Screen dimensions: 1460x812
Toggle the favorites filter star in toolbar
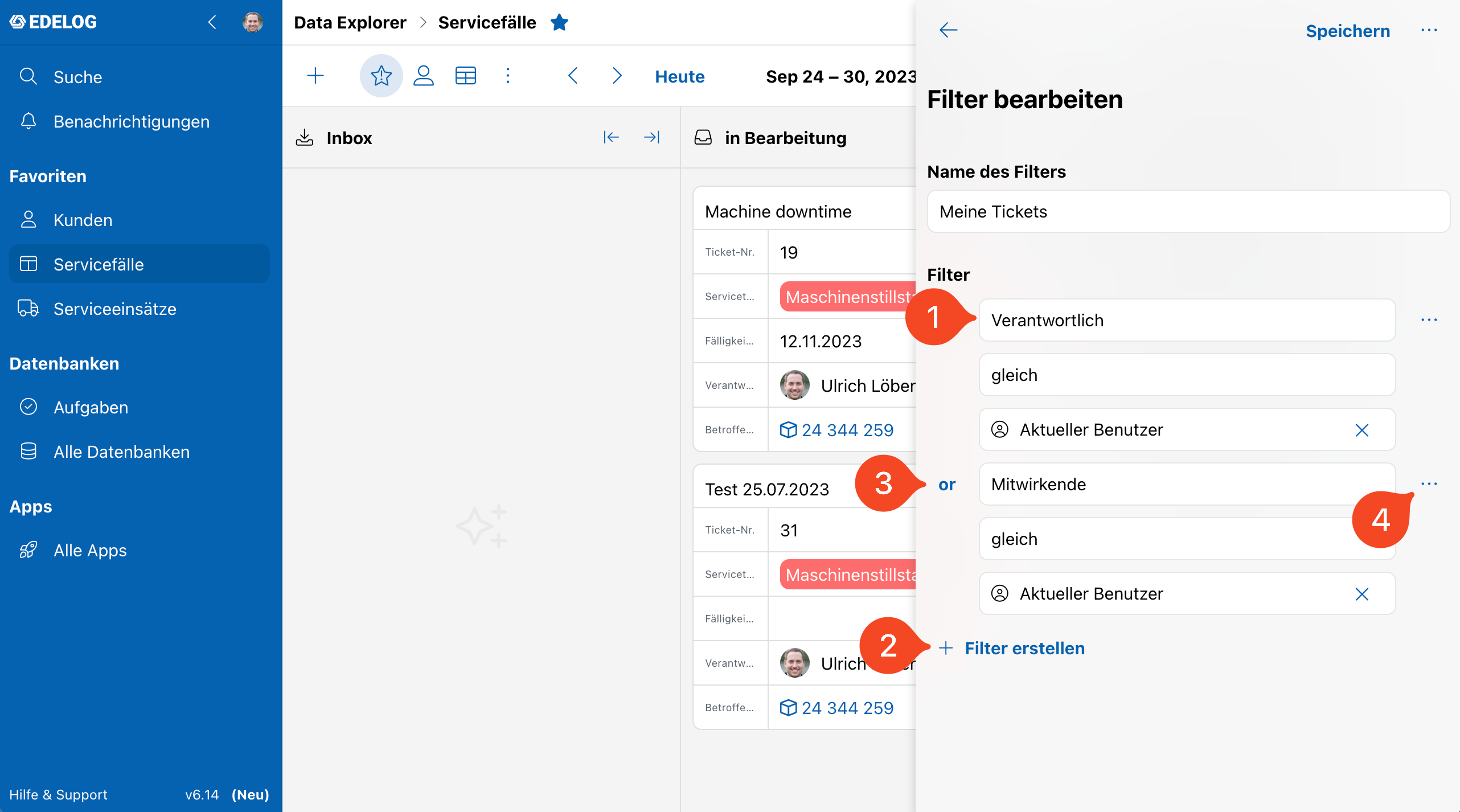point(381,76)
